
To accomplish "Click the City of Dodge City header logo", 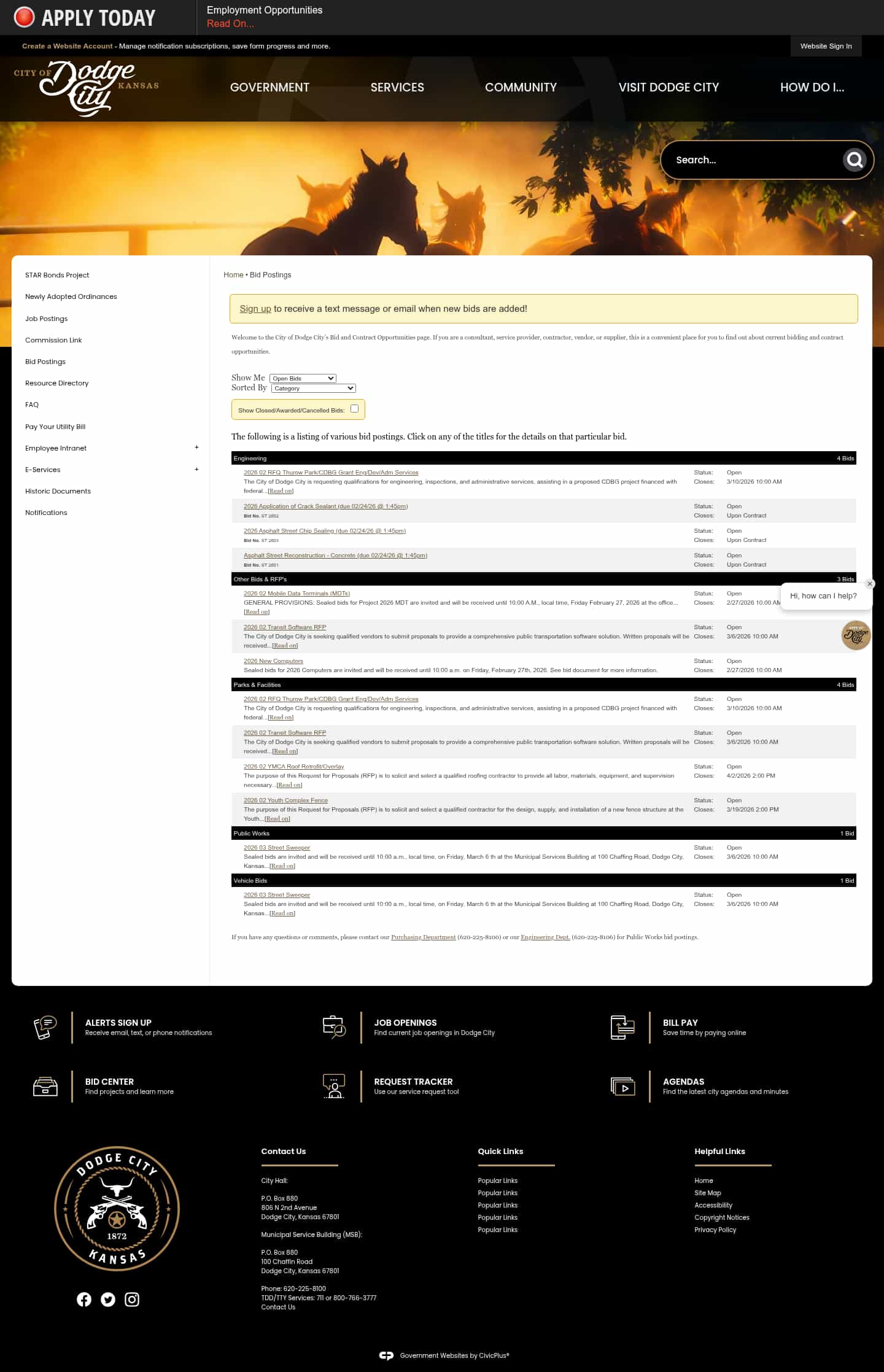I will pyautogui.click(x=87, y=88).
